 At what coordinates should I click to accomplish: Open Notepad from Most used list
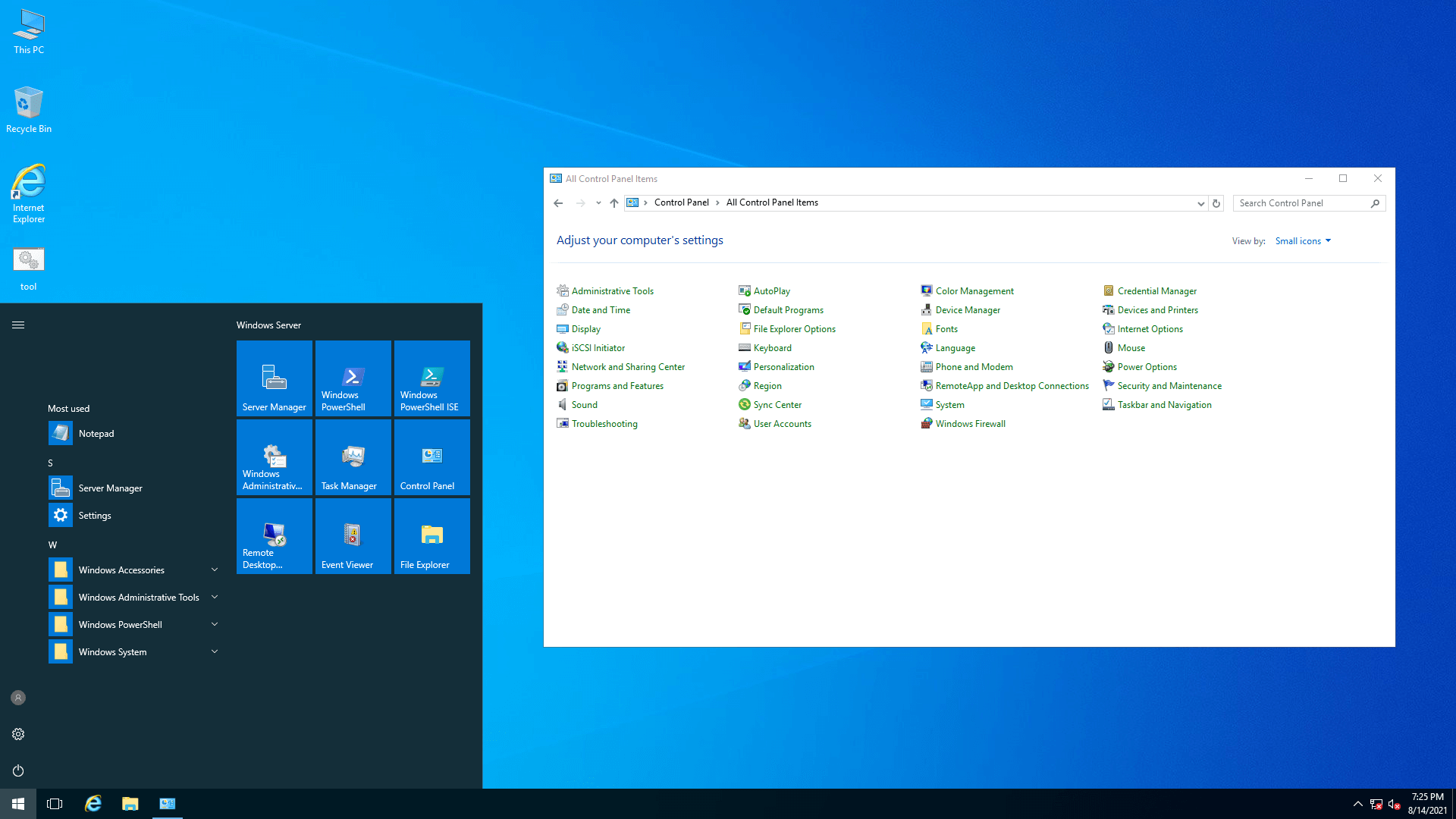coord(96,434)
